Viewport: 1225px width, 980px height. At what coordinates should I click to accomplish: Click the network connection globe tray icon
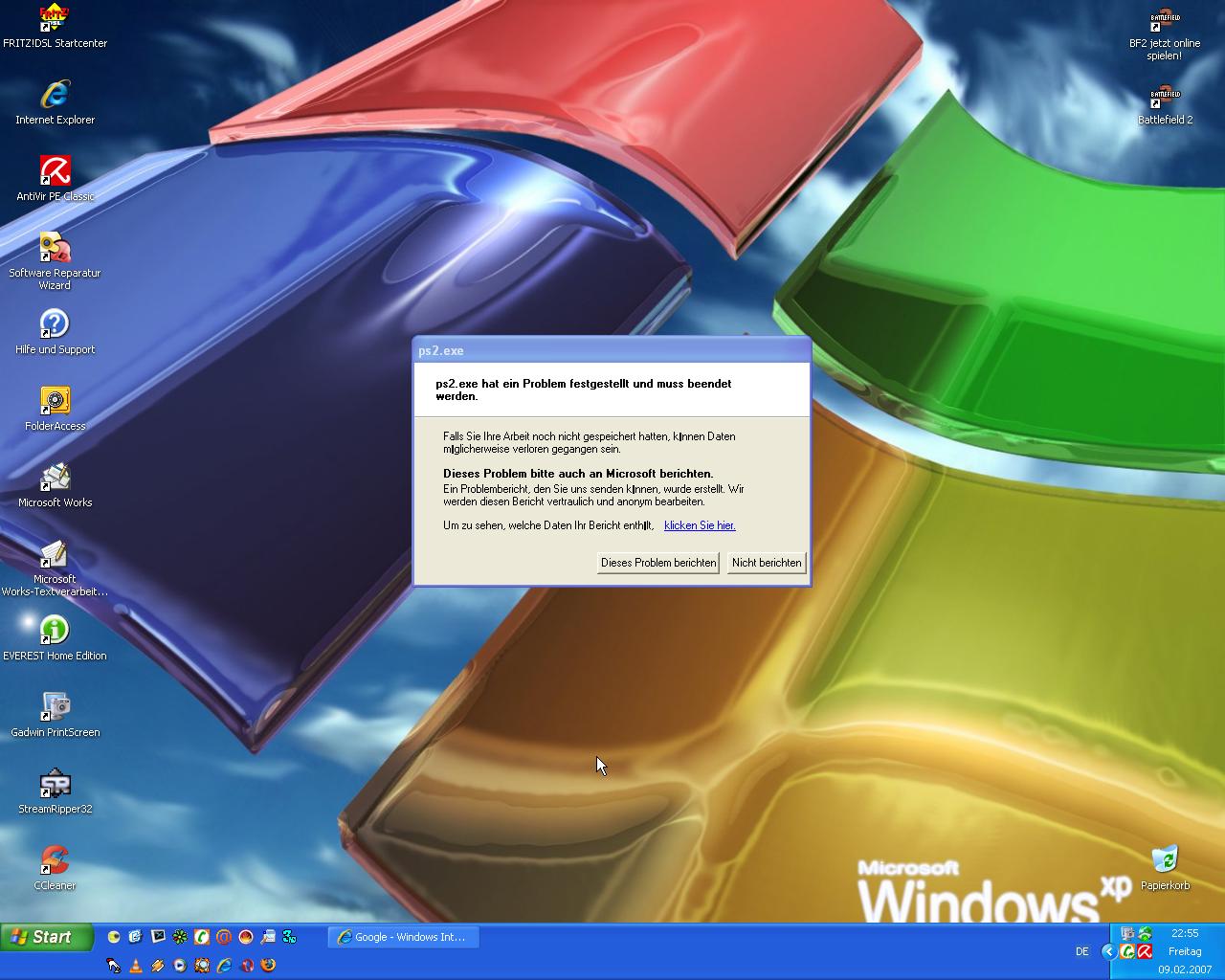pyautogui.click(x=1145, y=933)
